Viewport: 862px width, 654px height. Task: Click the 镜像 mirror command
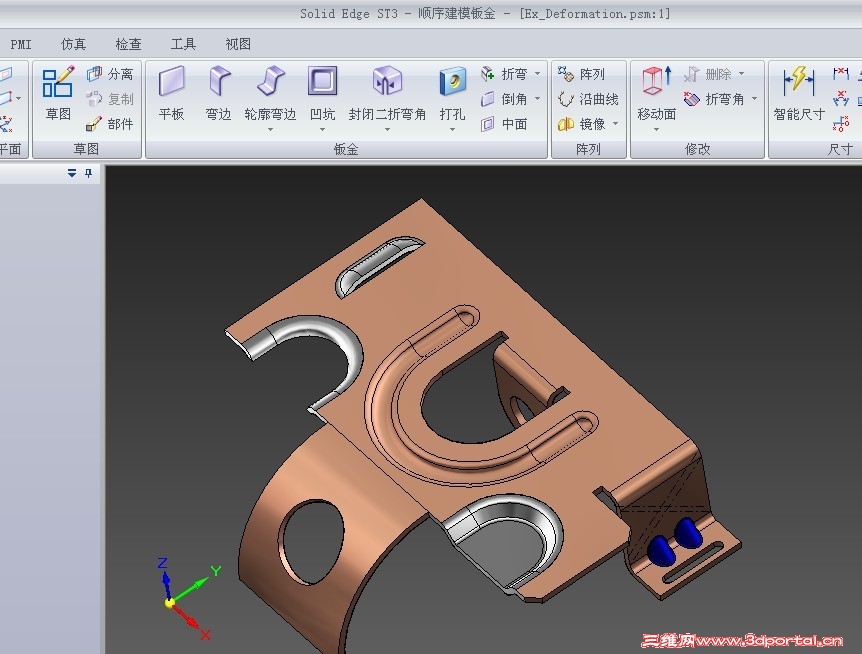(581, 124)
